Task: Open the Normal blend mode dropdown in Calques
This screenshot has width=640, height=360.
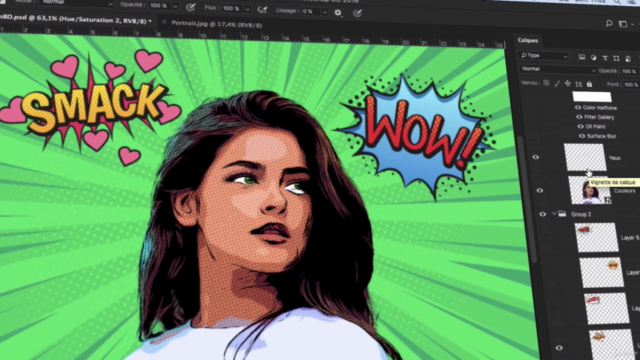Action: click(x=558, y=69)
